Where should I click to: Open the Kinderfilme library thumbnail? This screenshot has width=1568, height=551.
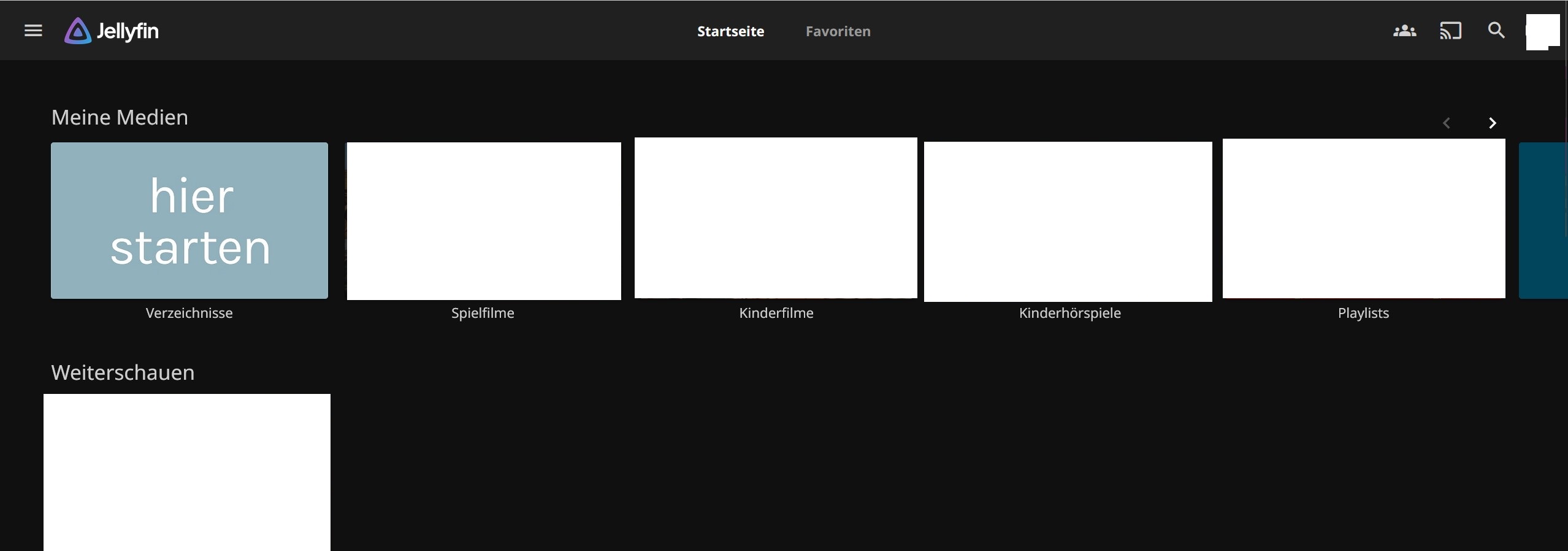click(x=776, y=218)
